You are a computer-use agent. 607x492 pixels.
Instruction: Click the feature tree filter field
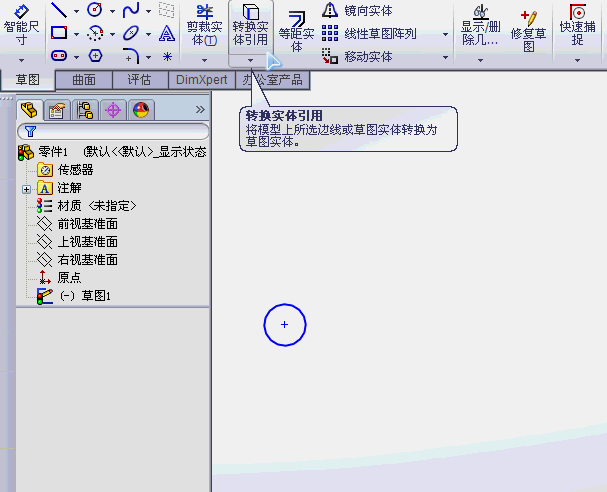[113, 132]
